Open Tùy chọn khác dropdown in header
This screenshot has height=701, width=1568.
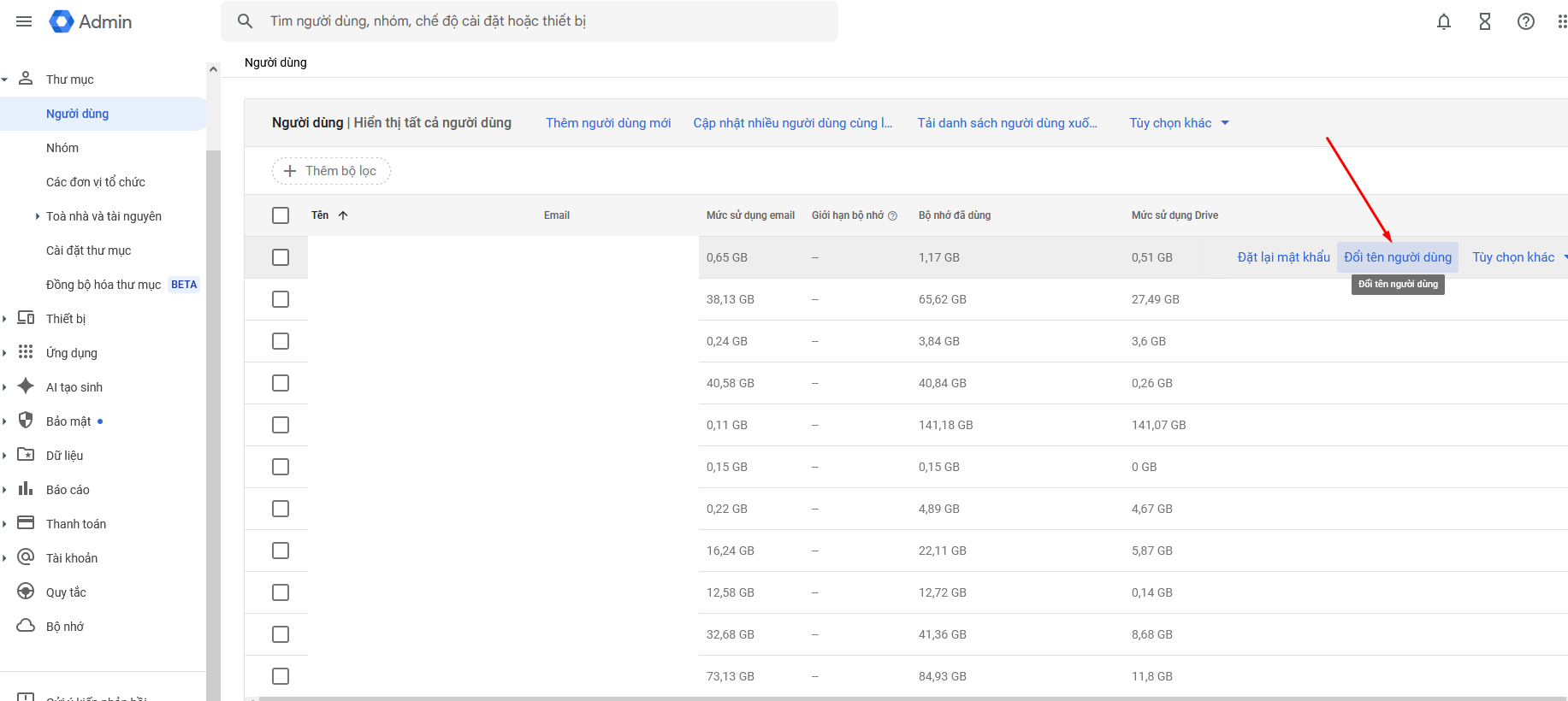pos(1179,123)
